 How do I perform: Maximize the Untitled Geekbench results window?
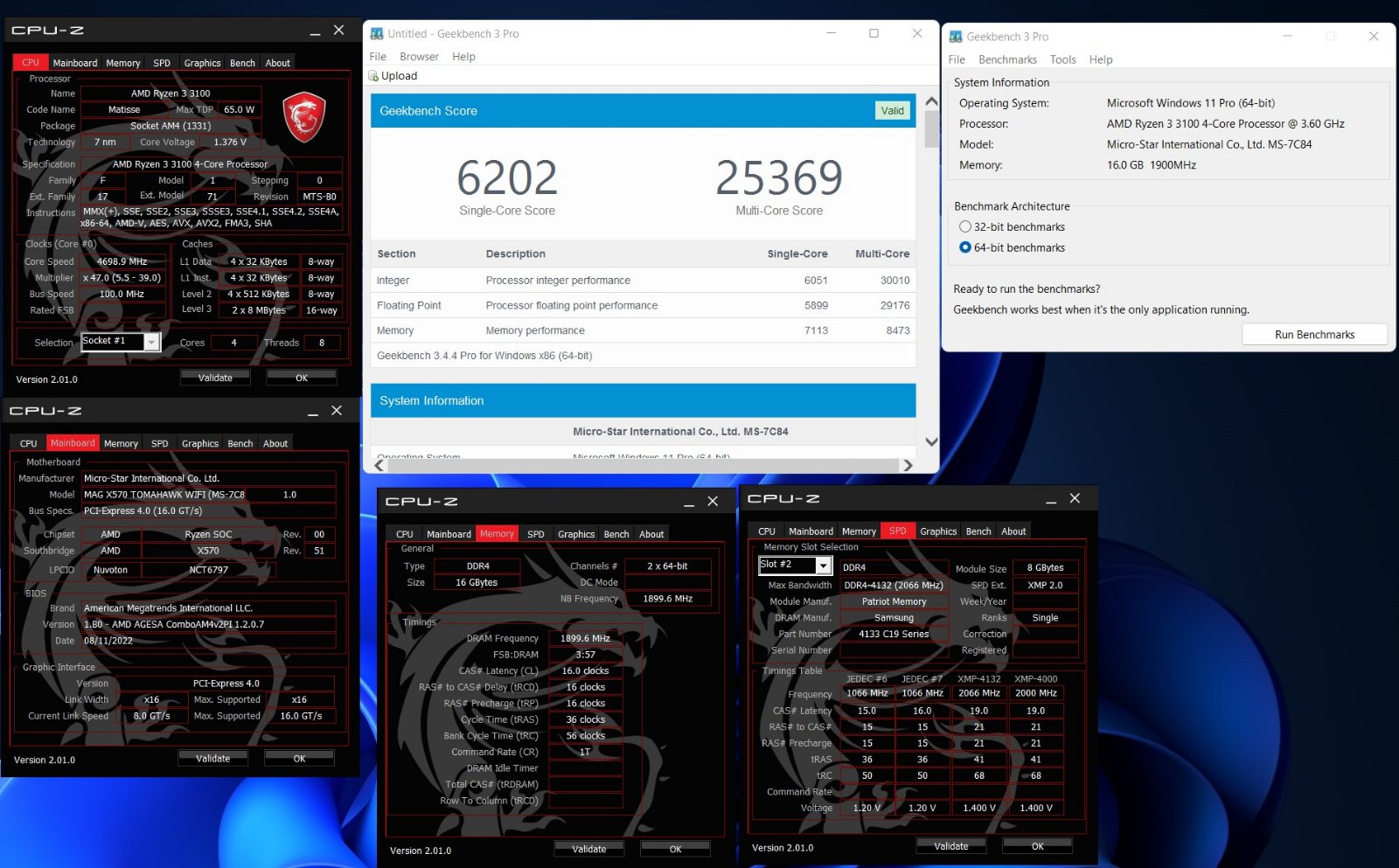[x=874, y=33]
